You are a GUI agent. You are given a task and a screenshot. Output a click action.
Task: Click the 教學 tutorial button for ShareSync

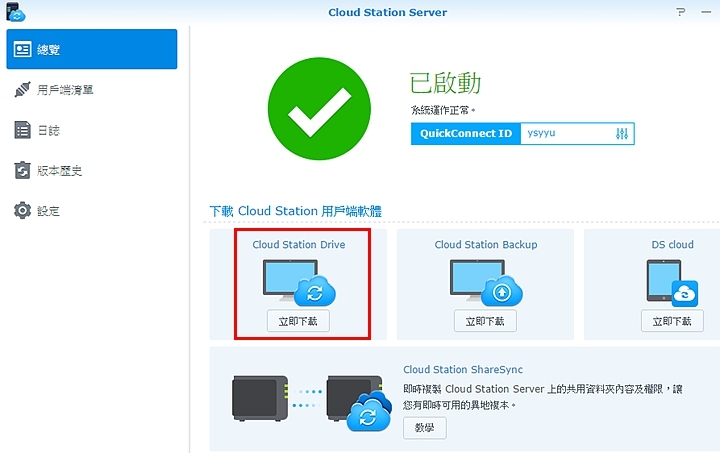tap(425, 427)
